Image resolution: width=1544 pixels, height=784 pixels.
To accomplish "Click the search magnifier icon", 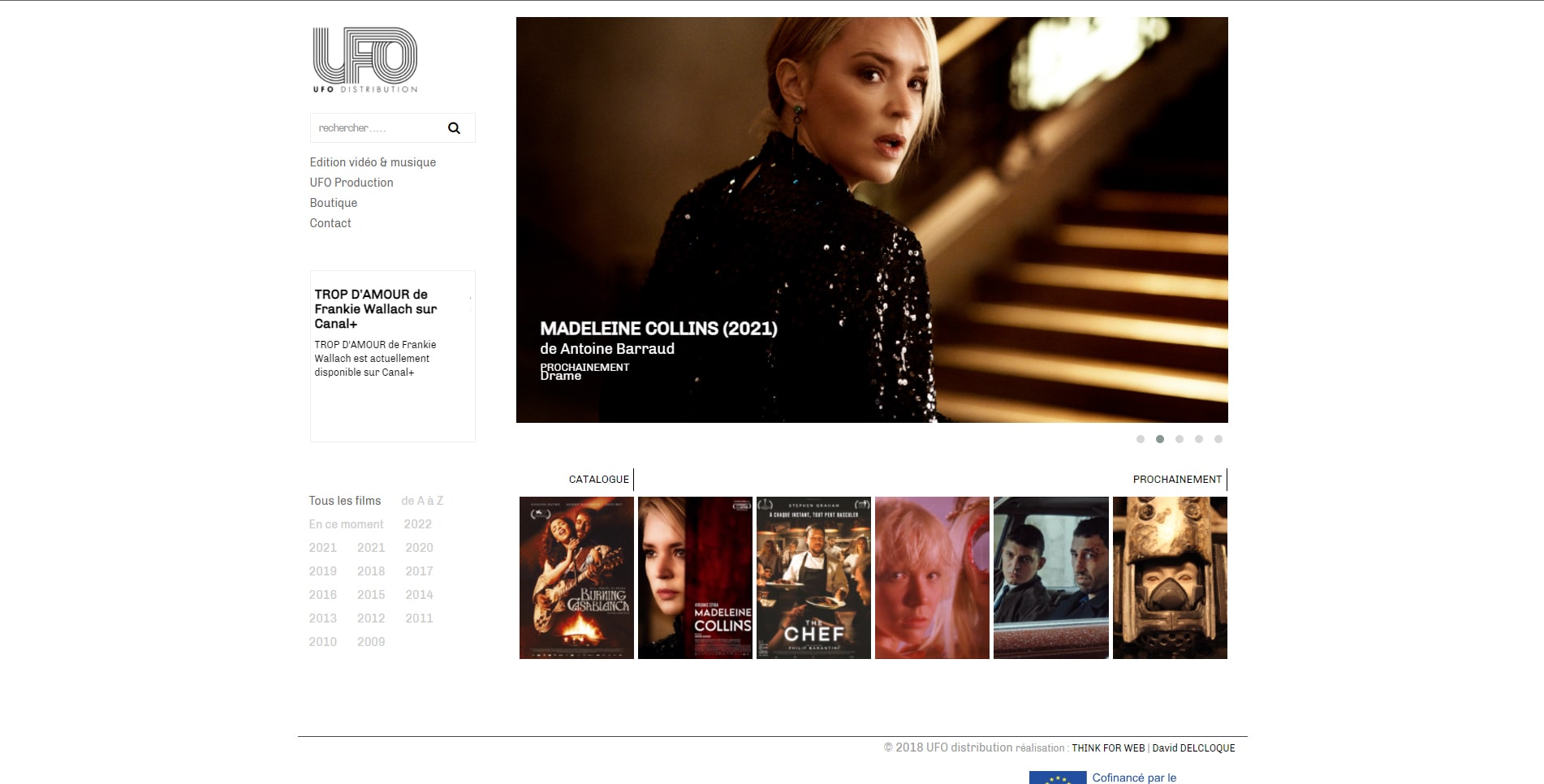I will tap(454, 128).
